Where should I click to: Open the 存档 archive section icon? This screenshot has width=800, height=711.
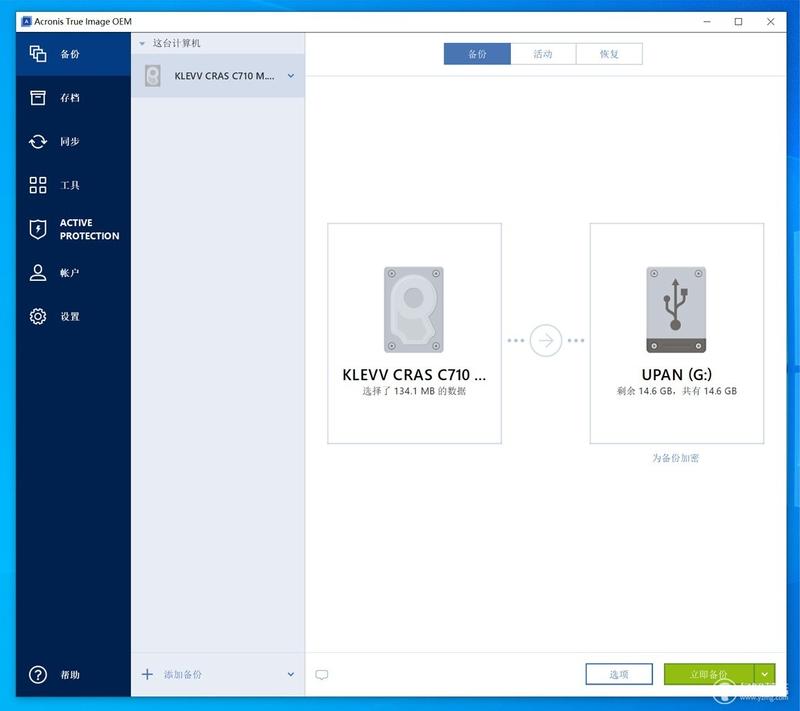click(x=38, y=97)
